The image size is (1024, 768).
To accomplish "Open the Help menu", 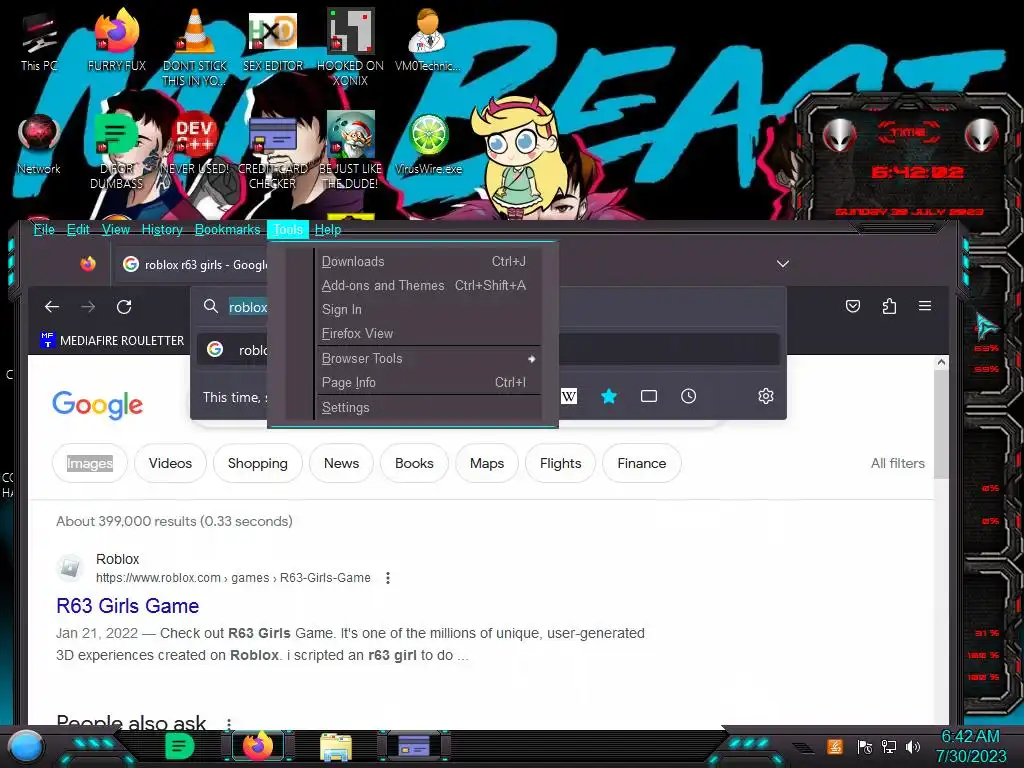I will click(328, 229).
